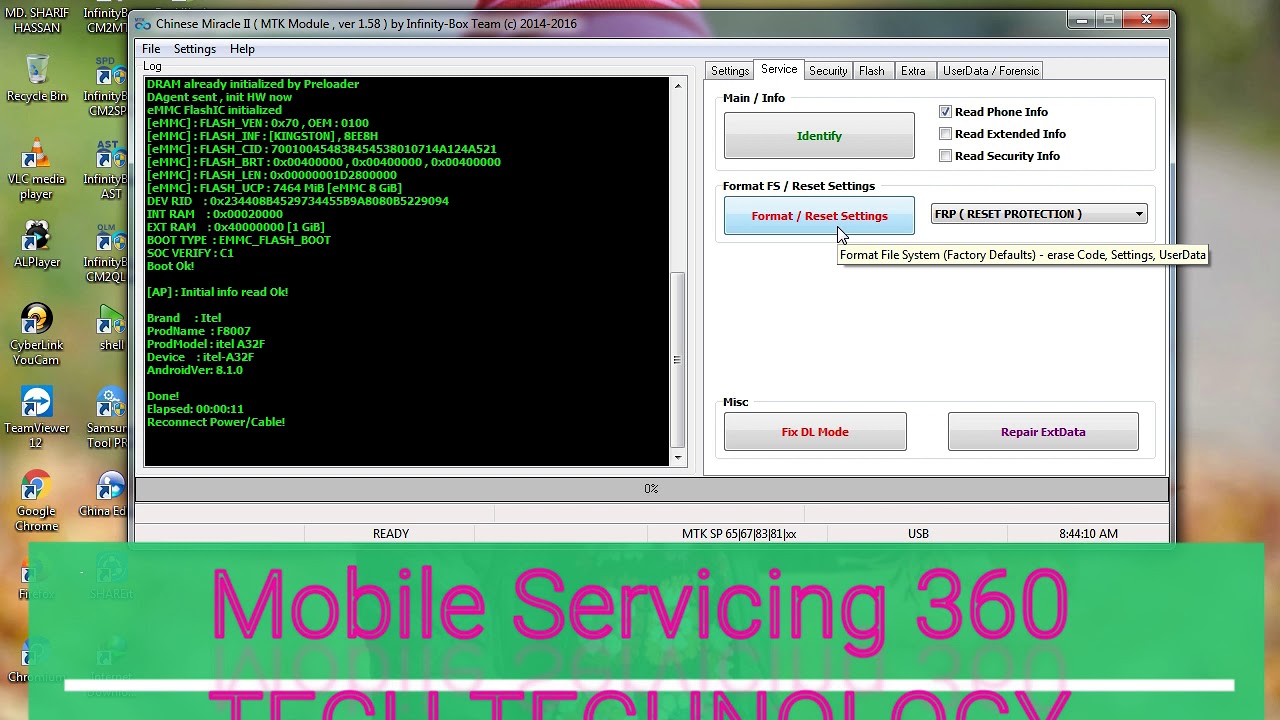
Task: Select the Service tab
Action: (x=779, y=70)
